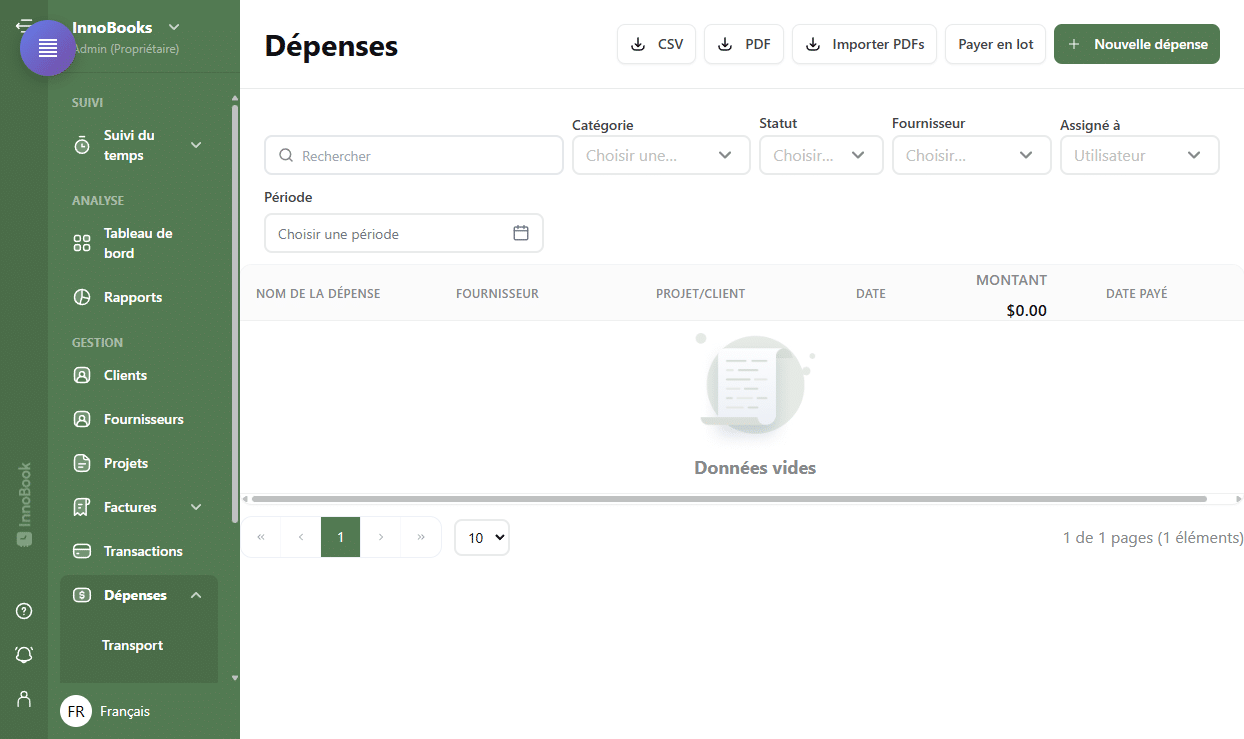1244x739 pixels.
Task: Click the $0.00 total amount
Action: point(1026,310)
